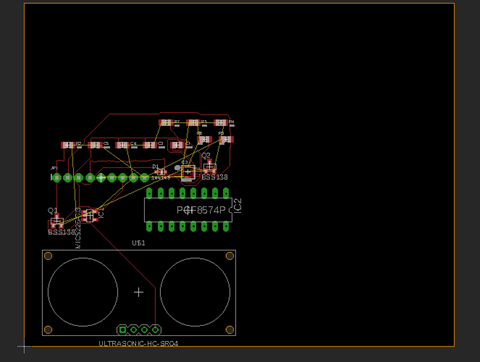Select the last green pad of JP1 header
The width and height of the screenshot is (480, 362).
(x=144, y=178)
